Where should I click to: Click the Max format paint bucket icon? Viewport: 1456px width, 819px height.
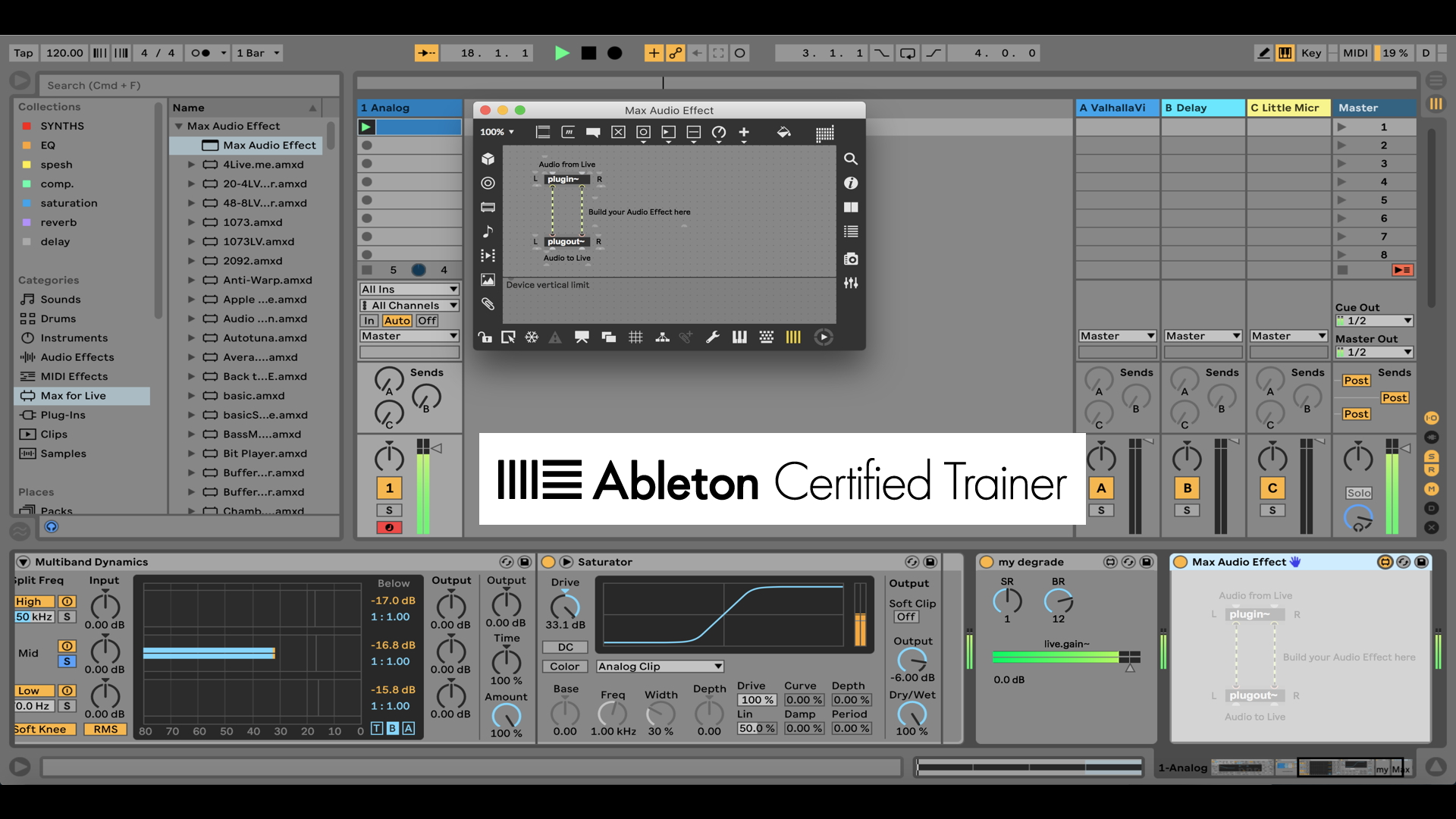tap(783, 133)
